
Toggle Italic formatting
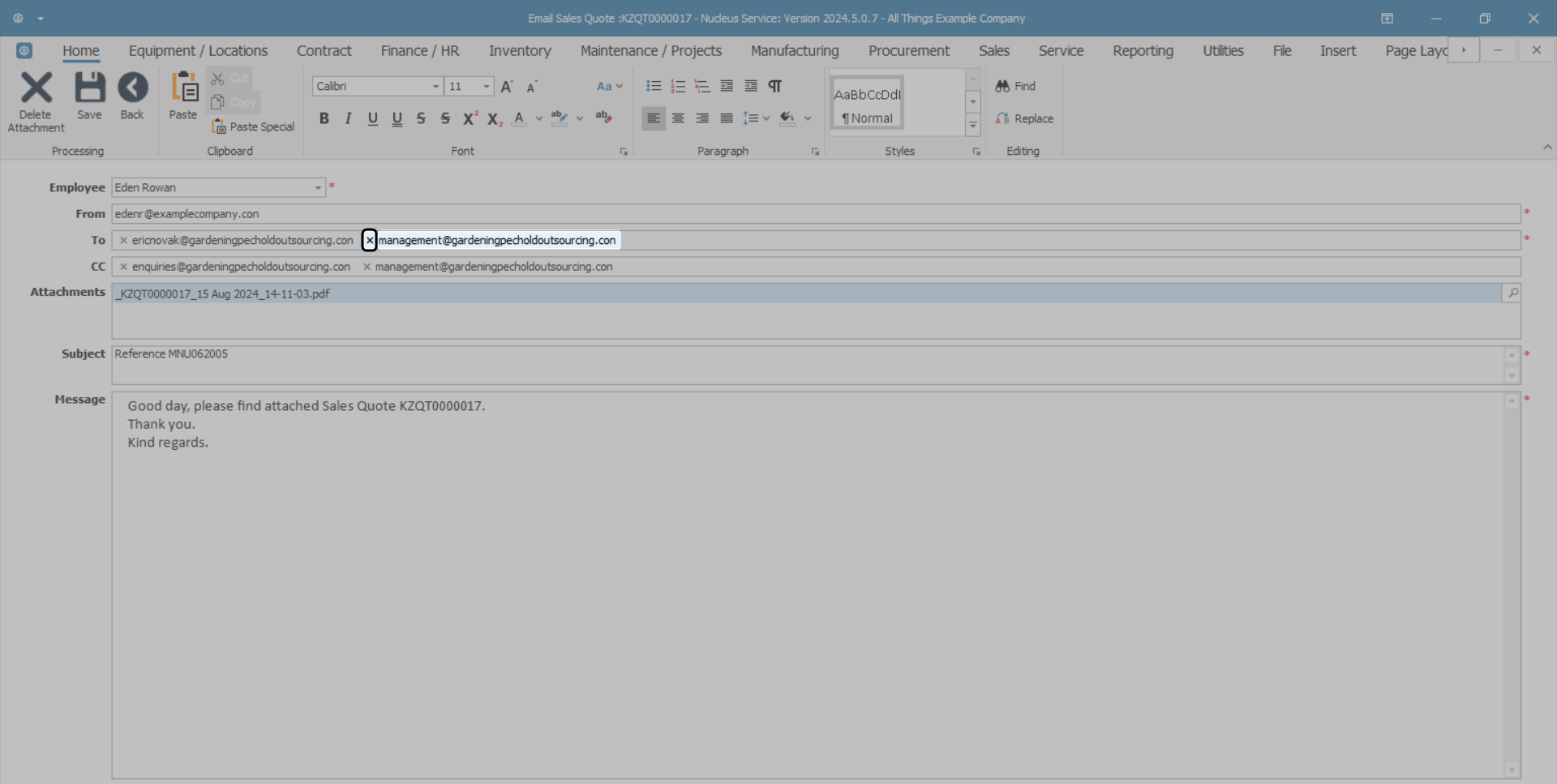click(348, 118)
